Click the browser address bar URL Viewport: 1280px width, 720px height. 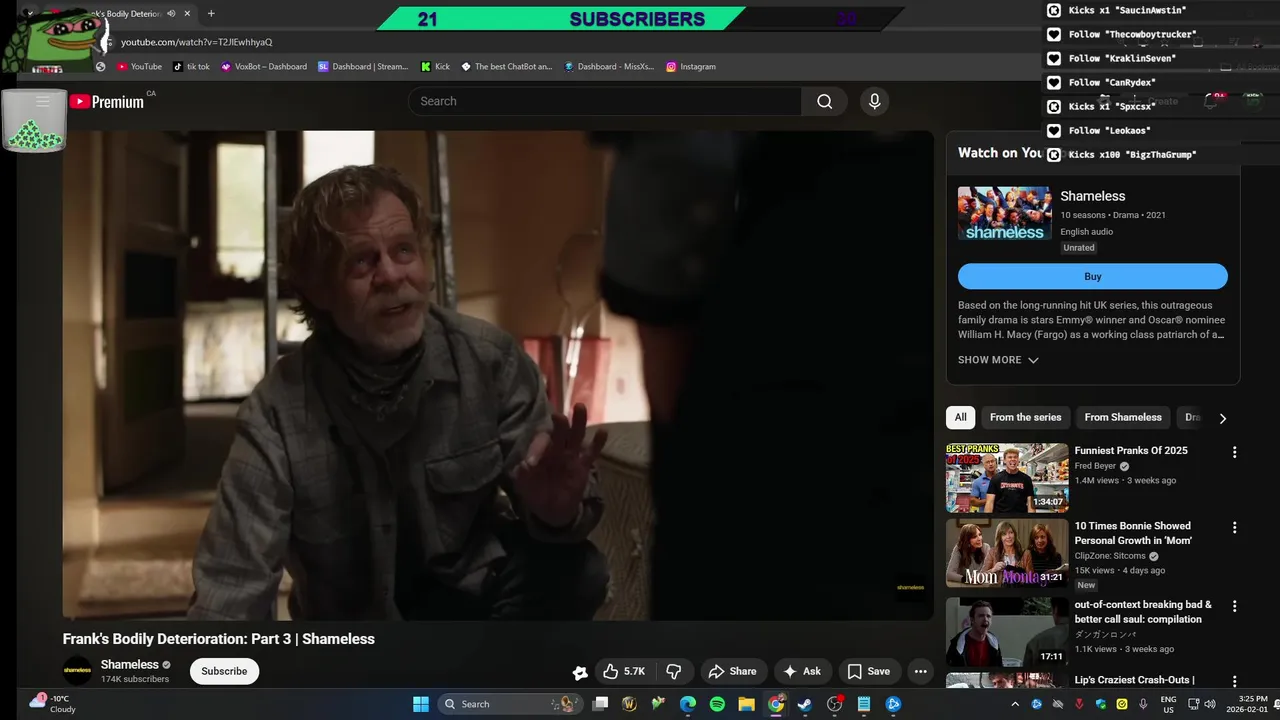click(197, 42)
